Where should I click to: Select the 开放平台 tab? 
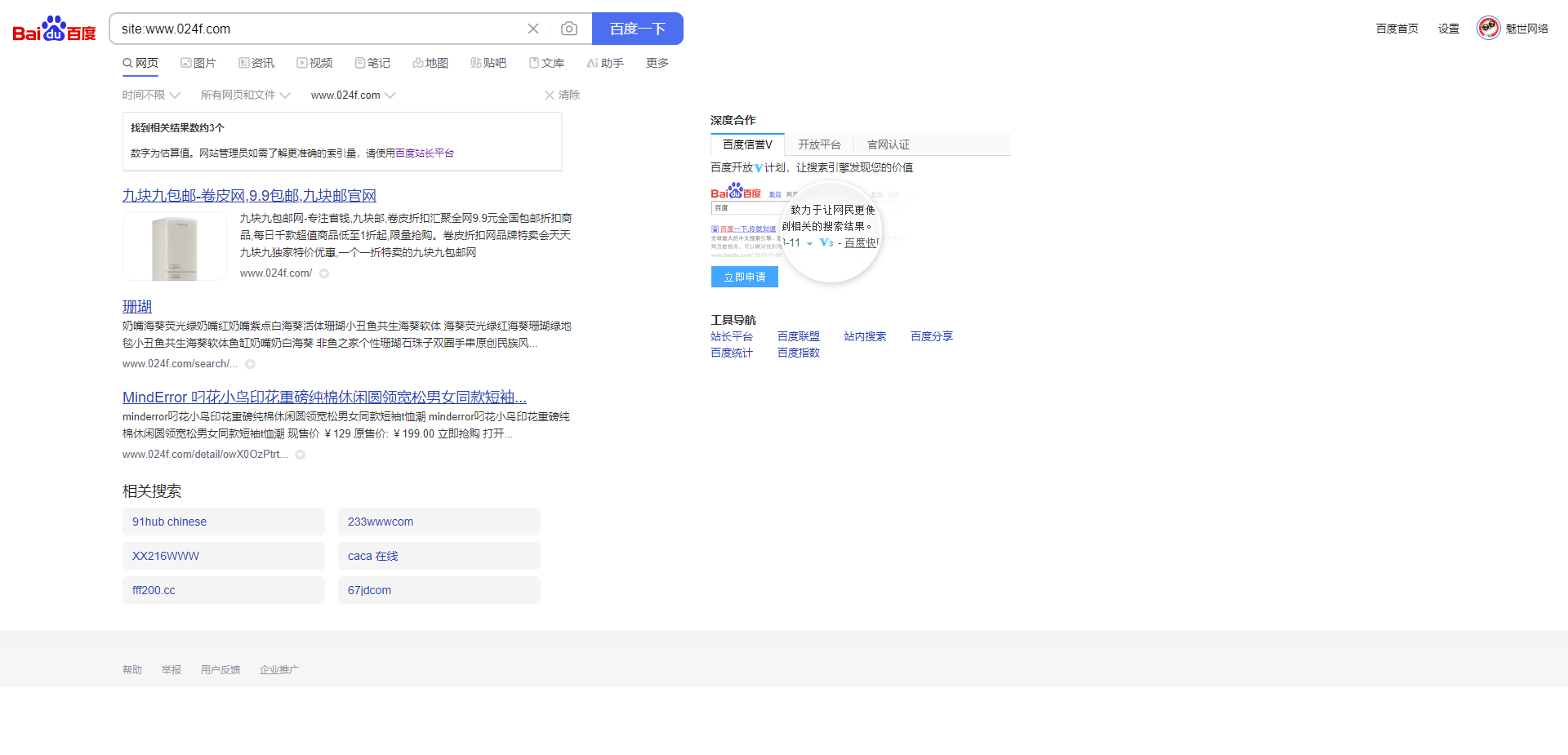click(x=819, y=144)
